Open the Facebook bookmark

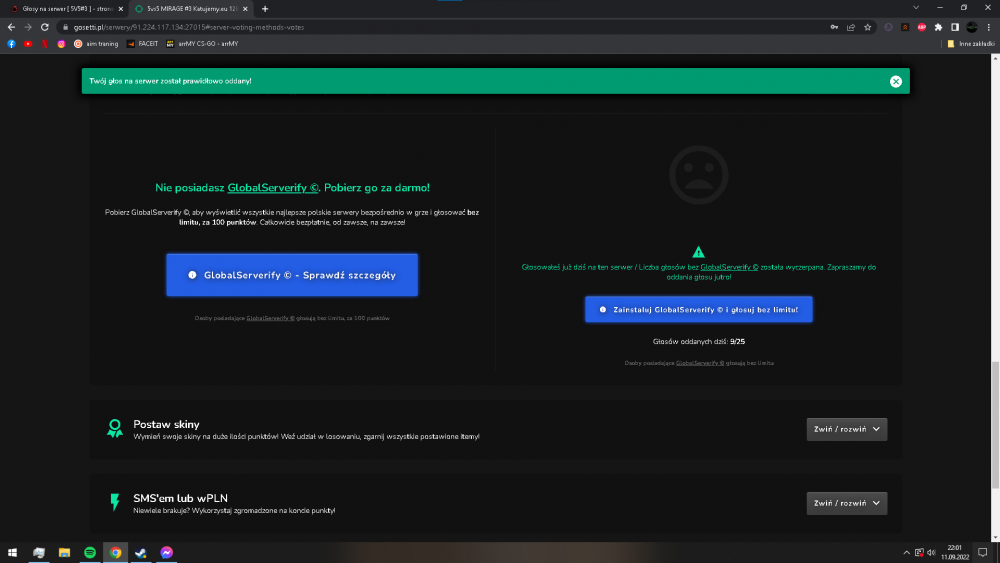11,44
